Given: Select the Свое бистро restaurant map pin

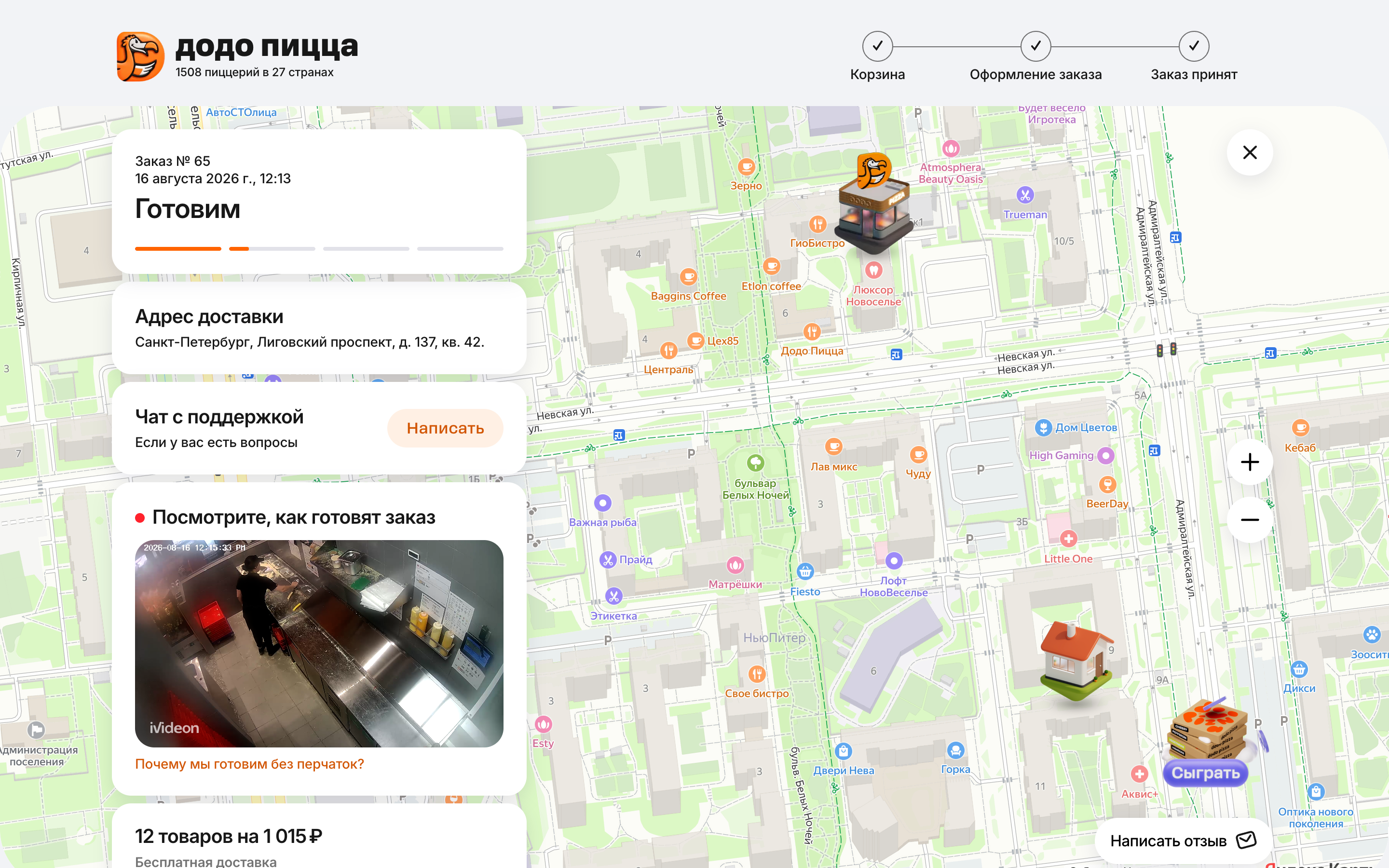Looking at the screenshot, I should (x=757, y=675).
